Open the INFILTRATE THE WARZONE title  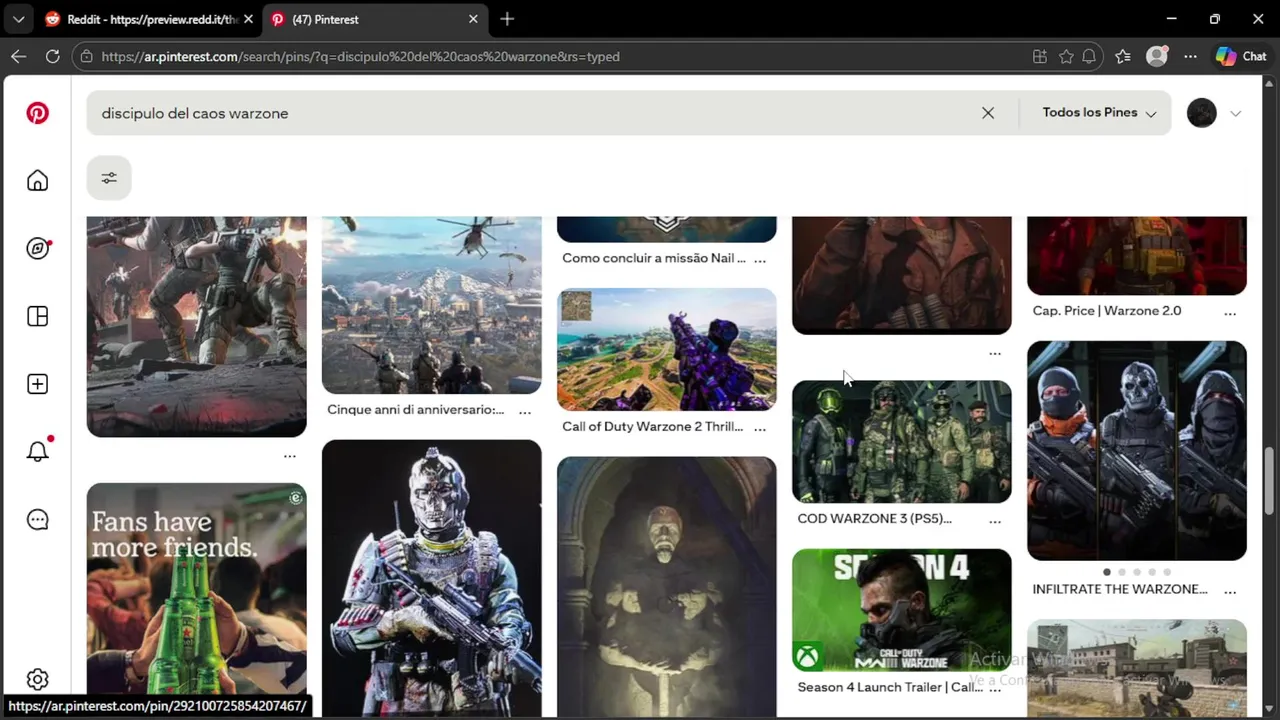coord(1119,589)
